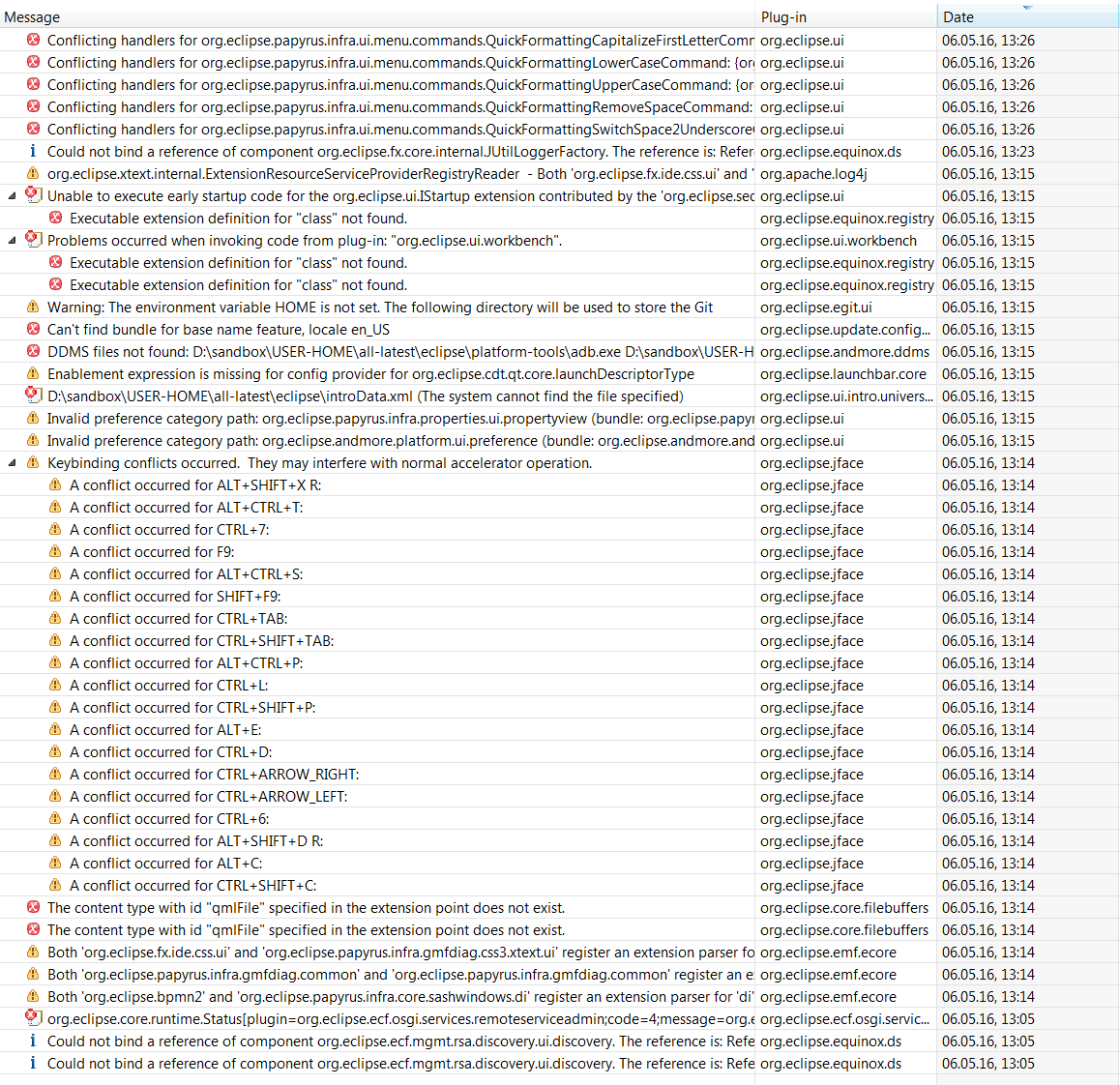Click warning icon of bpmn2 extension parser entry
Viewport: 1120px width, 1085px height.
(x=33, y=996)
